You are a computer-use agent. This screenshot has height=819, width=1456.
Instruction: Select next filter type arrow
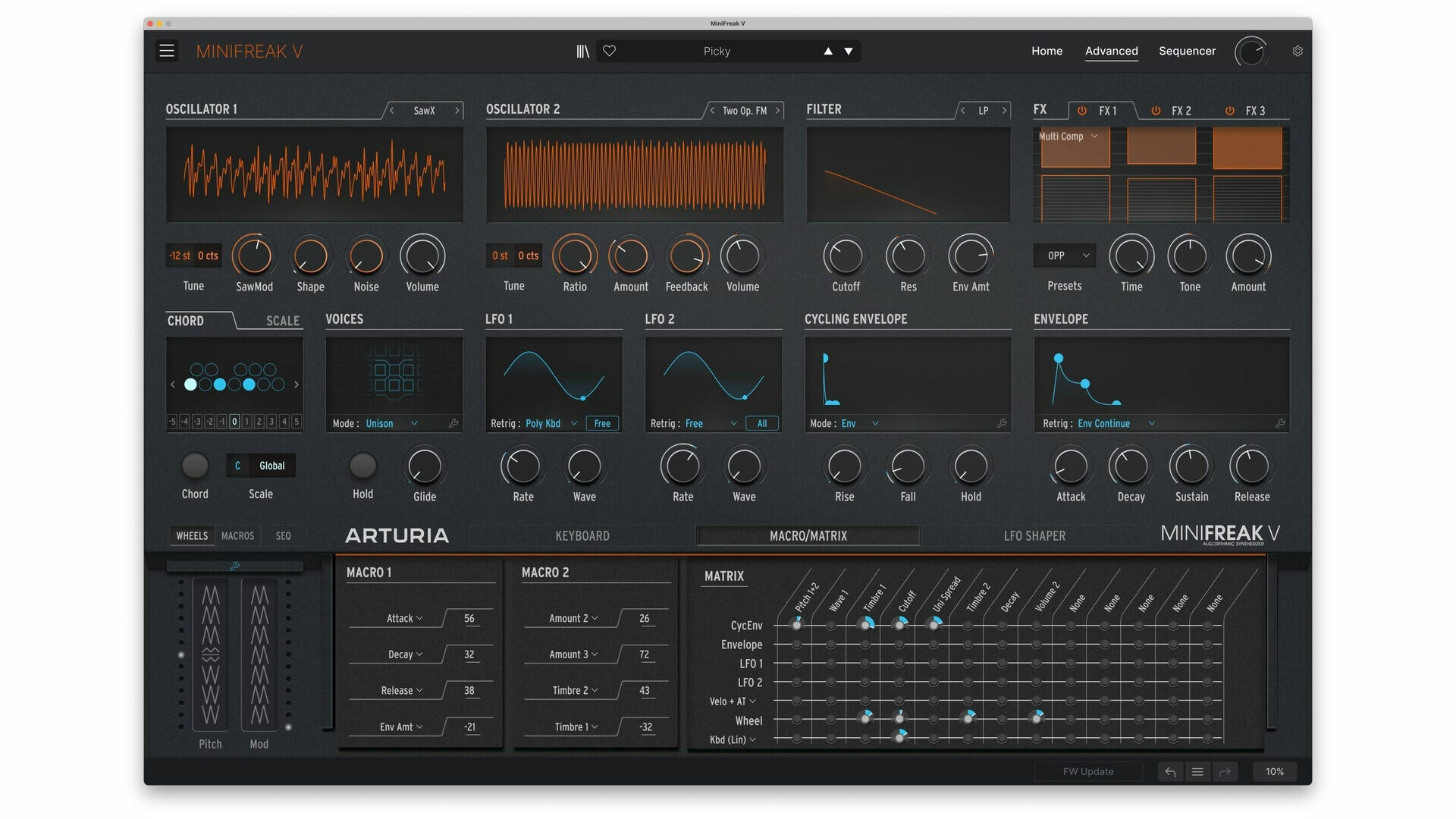point(1005,111)
